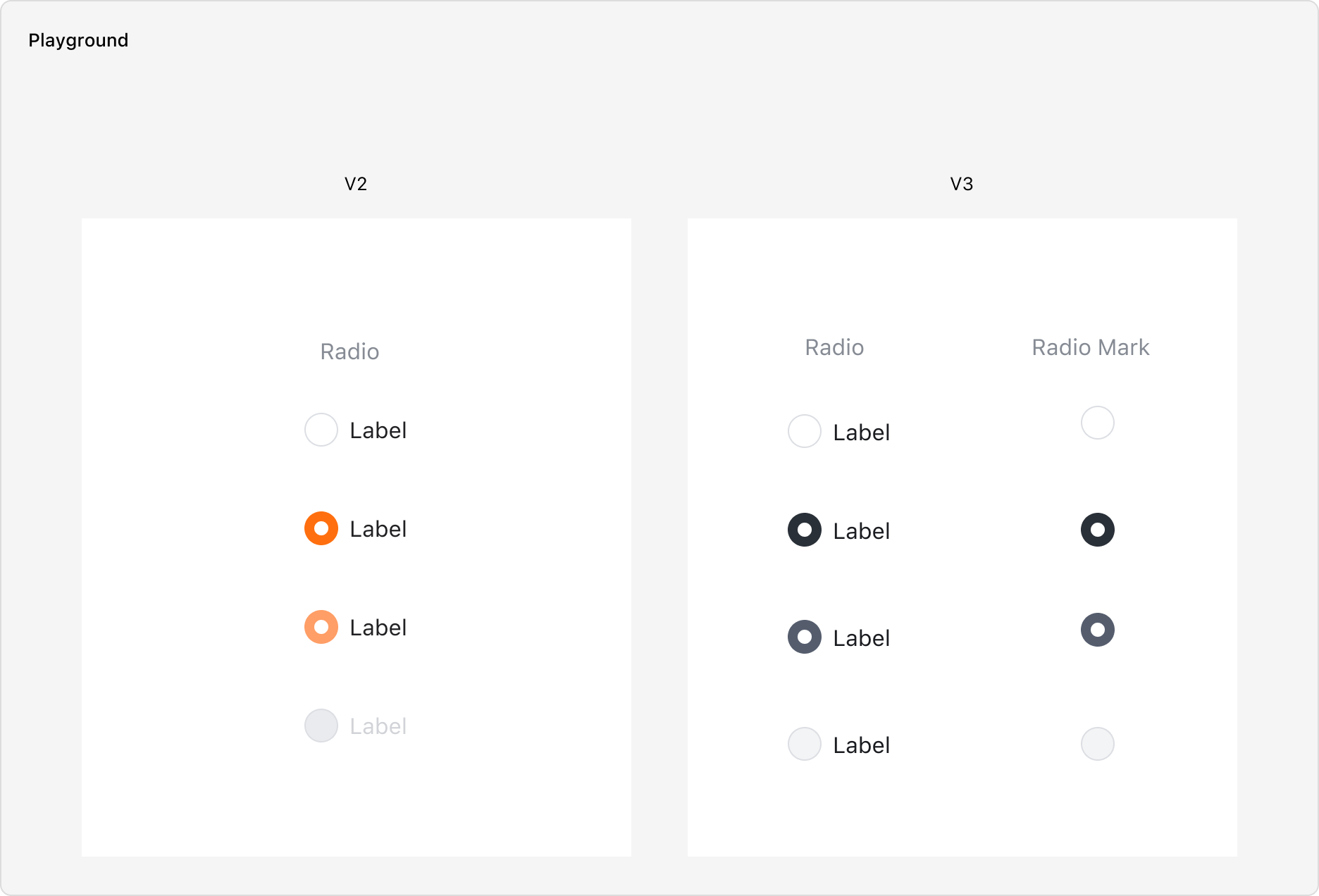This screenshot has height=896, width=1319.
Task: Click the Label text beside the bright orange radio
Action: click(378, 529)
